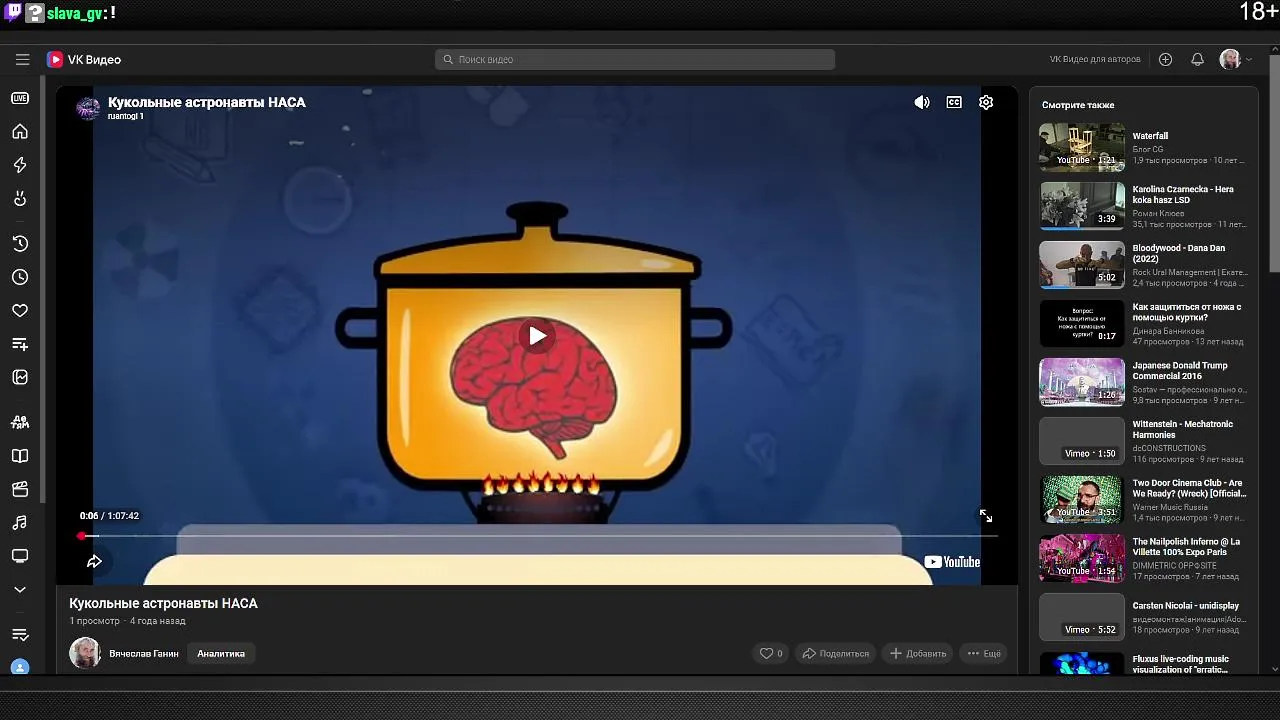Like the video with heart button
This screenshot has width=1280, height=720.
[x=771, y=653]
